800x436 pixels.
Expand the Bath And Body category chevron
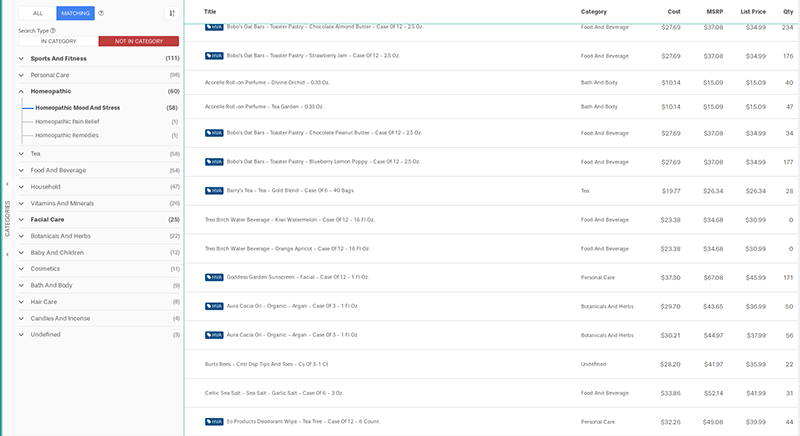coord(21,285)
